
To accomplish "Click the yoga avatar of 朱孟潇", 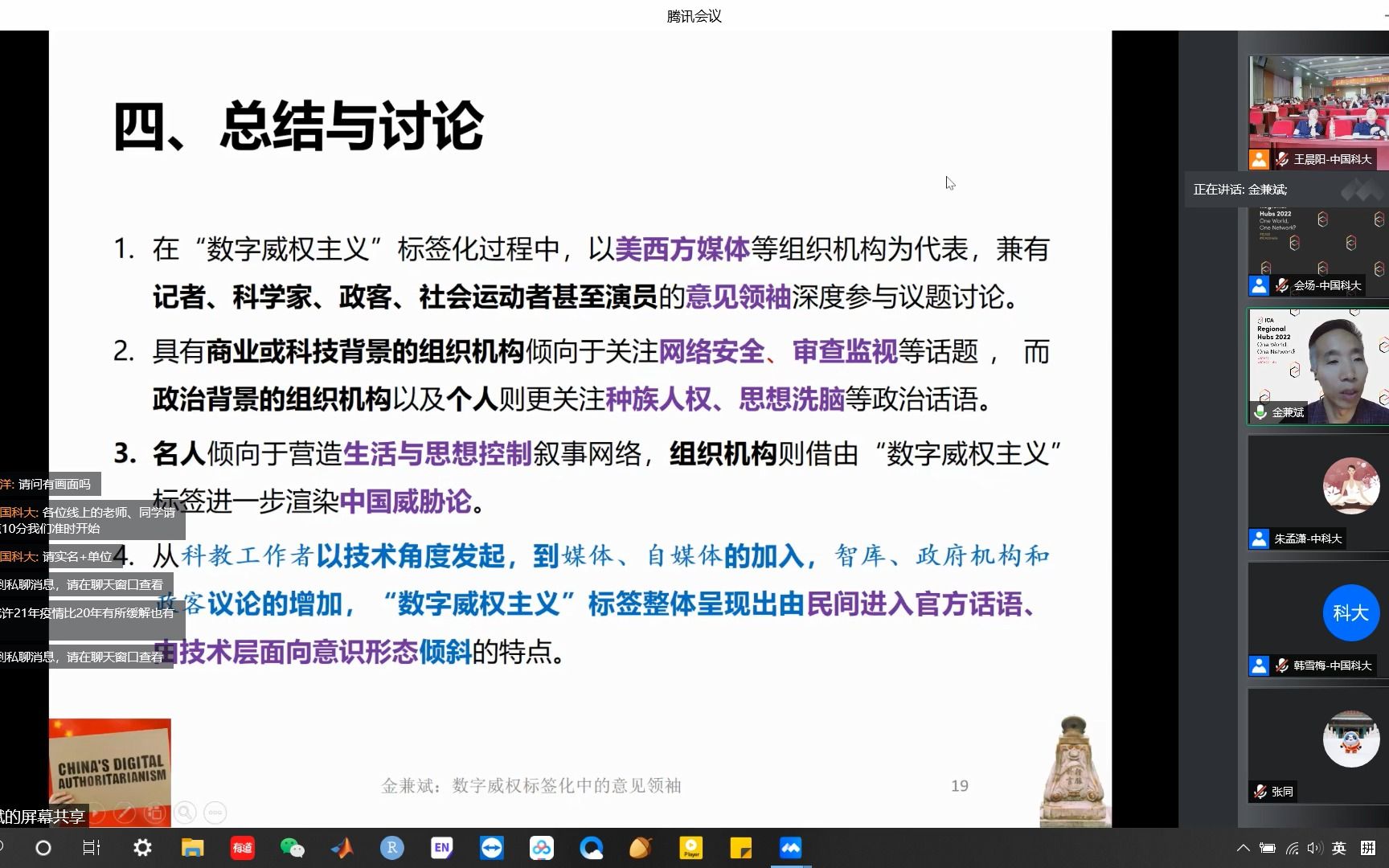I will 1350,486.
